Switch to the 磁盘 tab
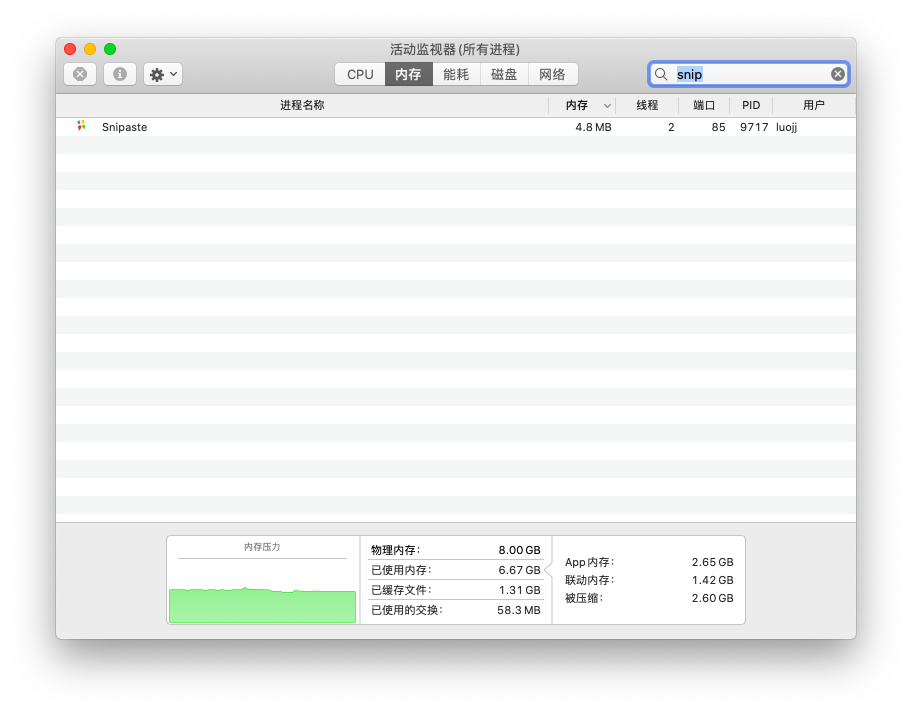The width and height of the screenshot is (912, 713). 503,73
